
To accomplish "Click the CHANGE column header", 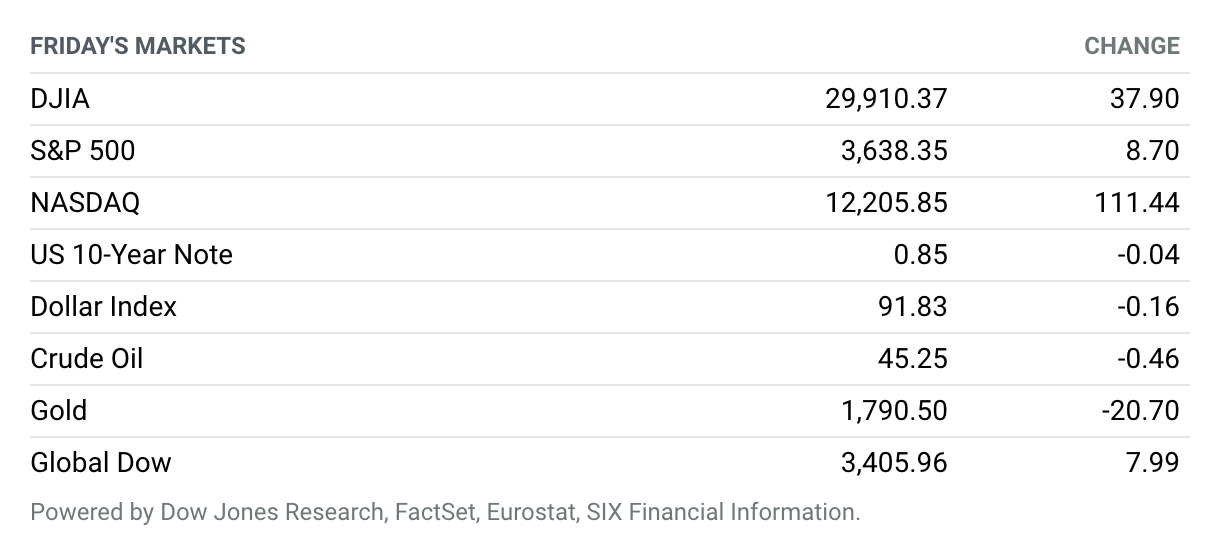I will point(1132,46).
